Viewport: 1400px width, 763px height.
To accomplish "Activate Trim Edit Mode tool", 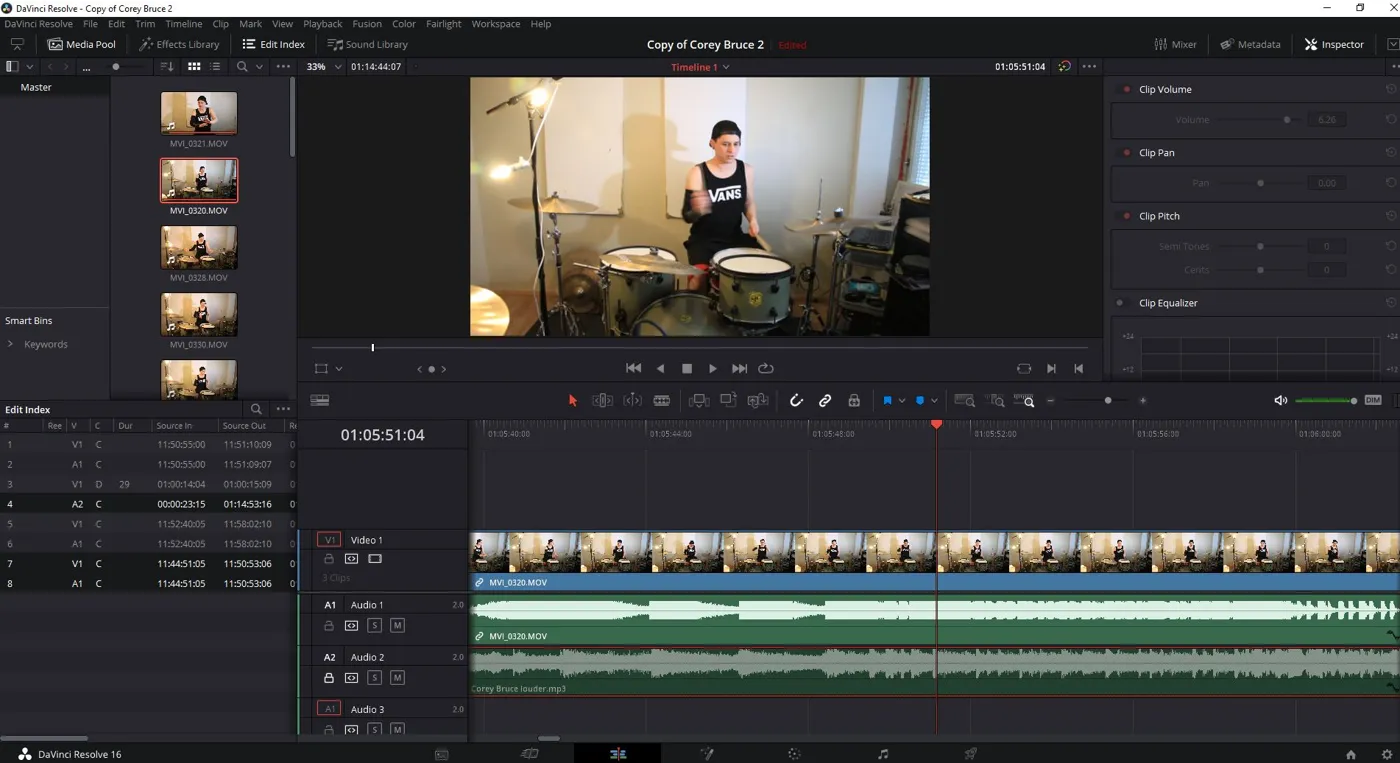I will (602, 400).
